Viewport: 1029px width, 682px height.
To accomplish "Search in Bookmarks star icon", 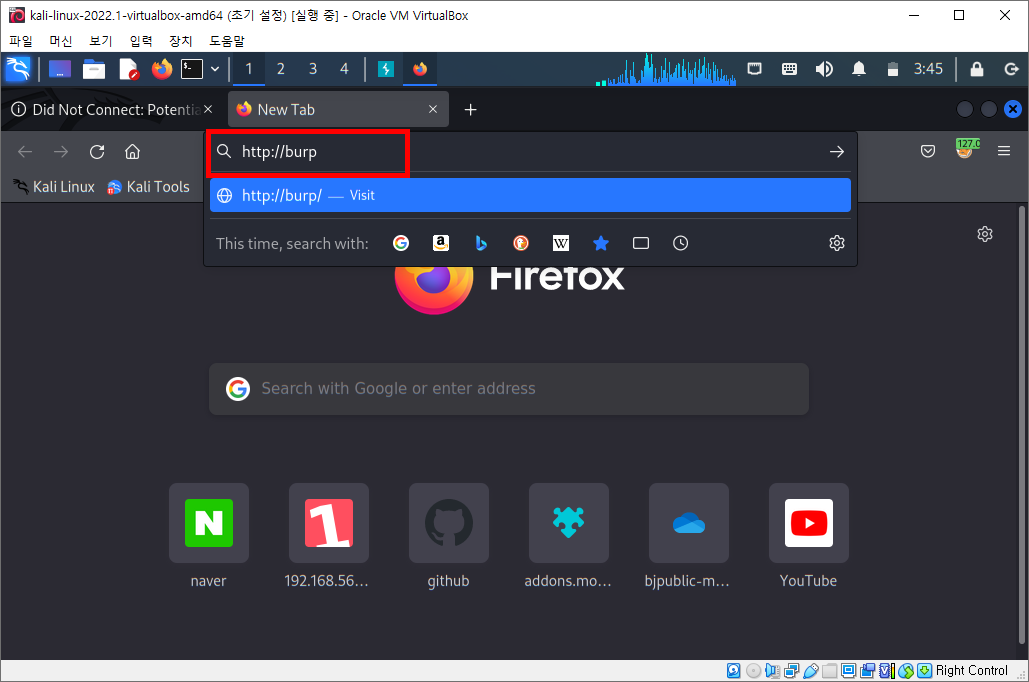I will (600, 244).
